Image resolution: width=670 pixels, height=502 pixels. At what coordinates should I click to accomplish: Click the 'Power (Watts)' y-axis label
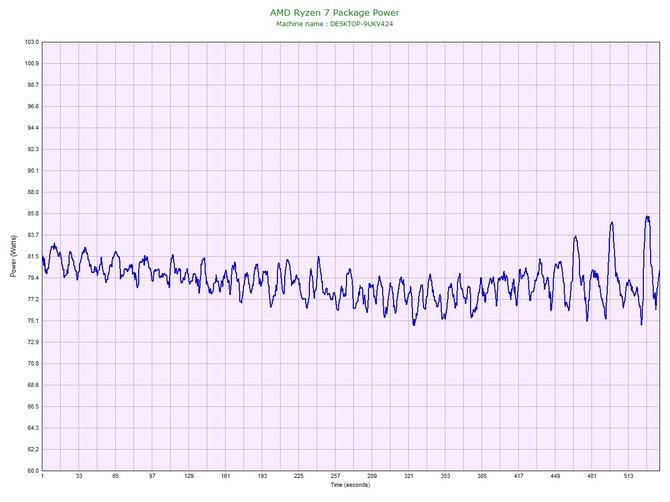pyautogui.click(x=13, y=256)
